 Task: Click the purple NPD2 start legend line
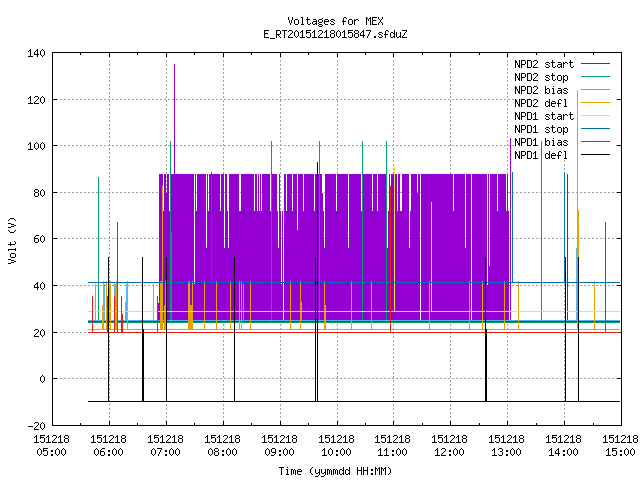[x=595, y=64]
